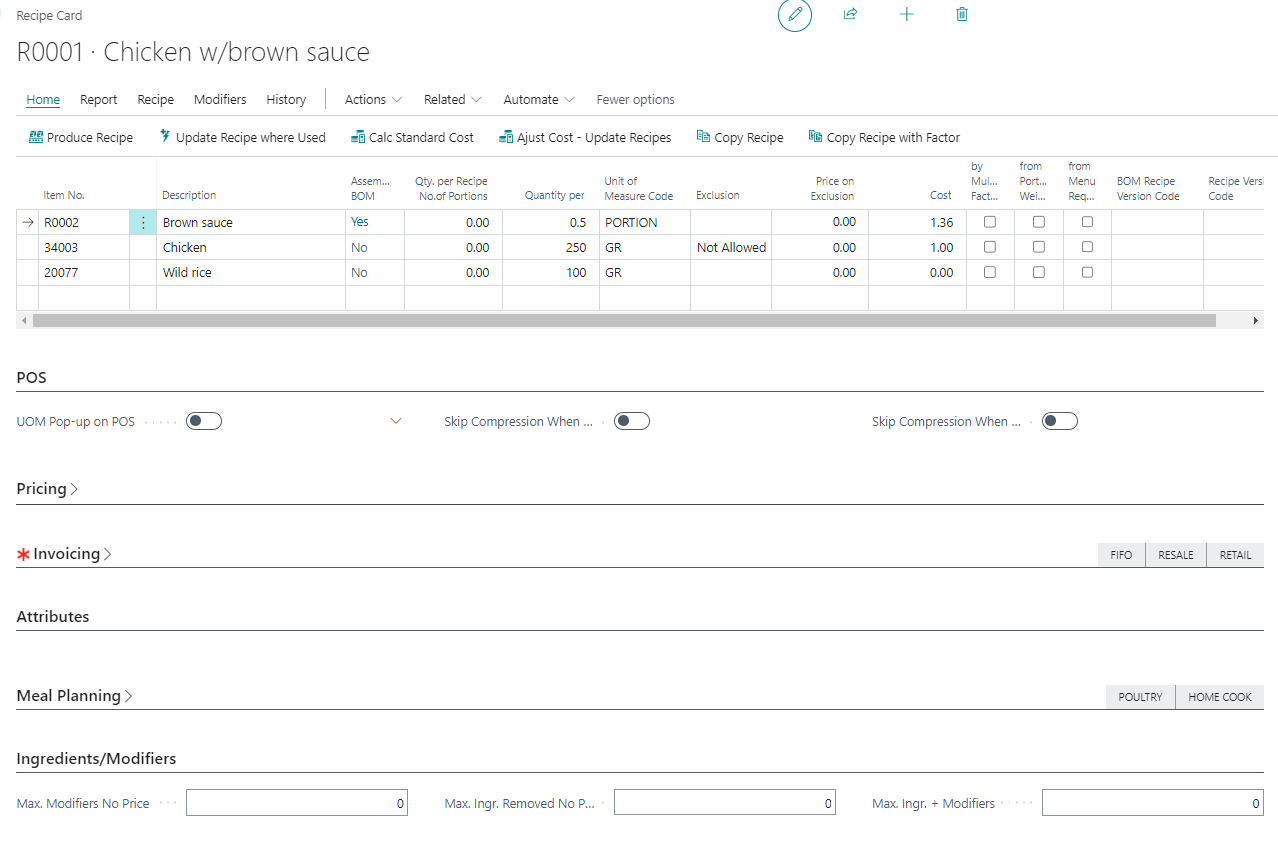Viewport: 1278px width, 860px height.
Task: Open the History tab
Action: (x=286, y=100)
